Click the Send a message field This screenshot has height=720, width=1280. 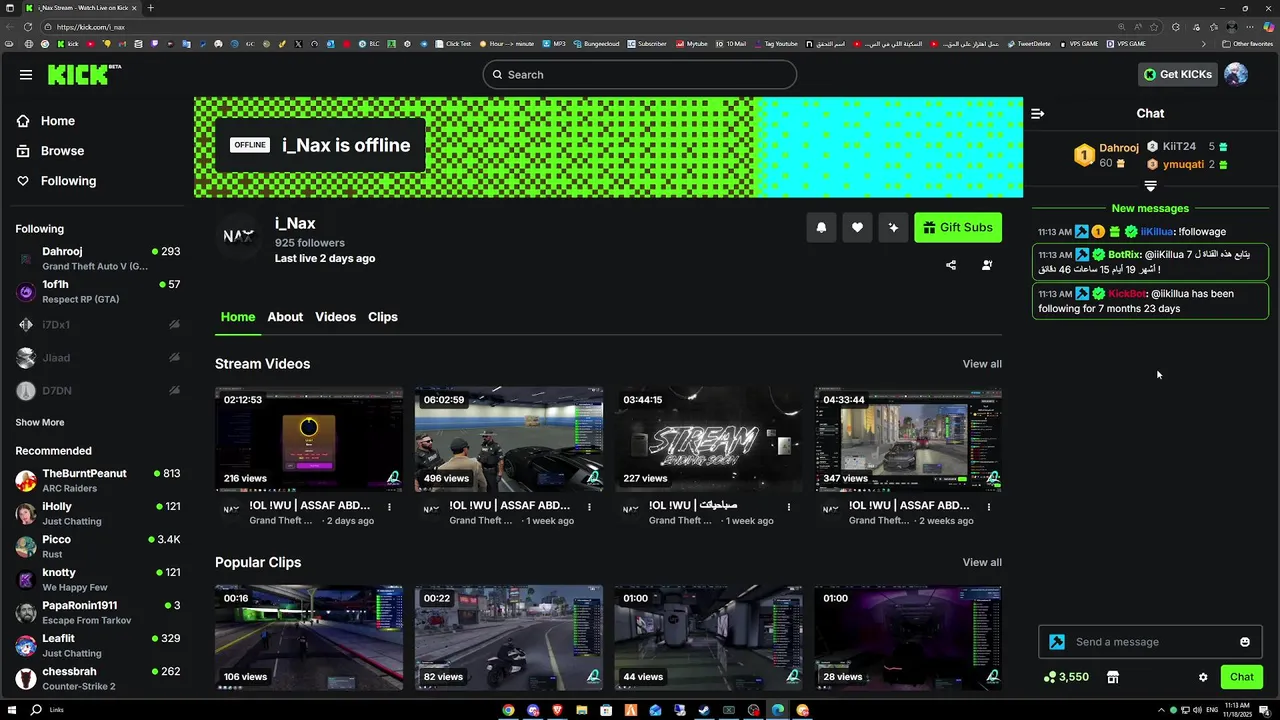[1150, 642]
